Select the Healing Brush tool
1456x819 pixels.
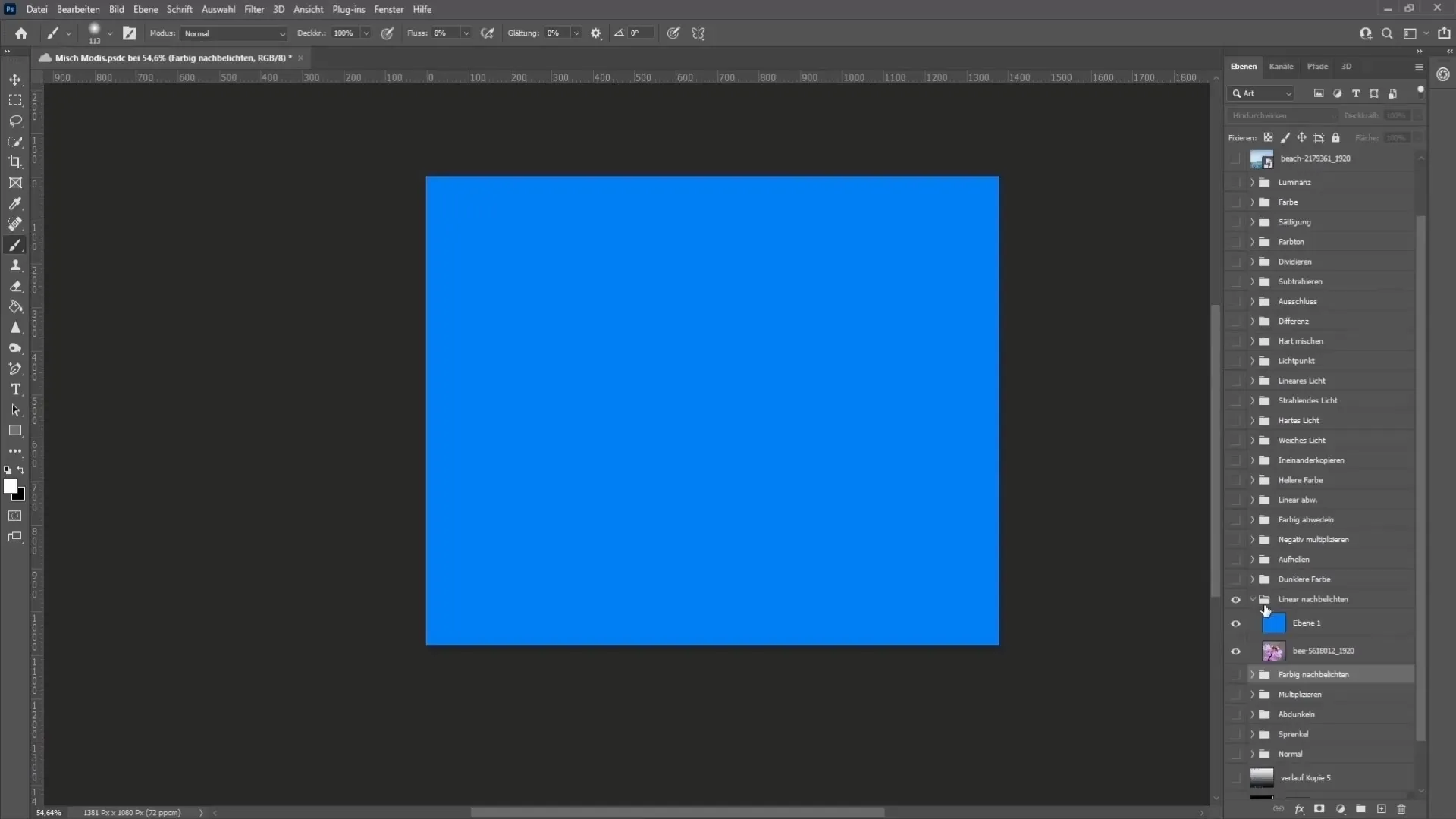[x=15, y=224]
